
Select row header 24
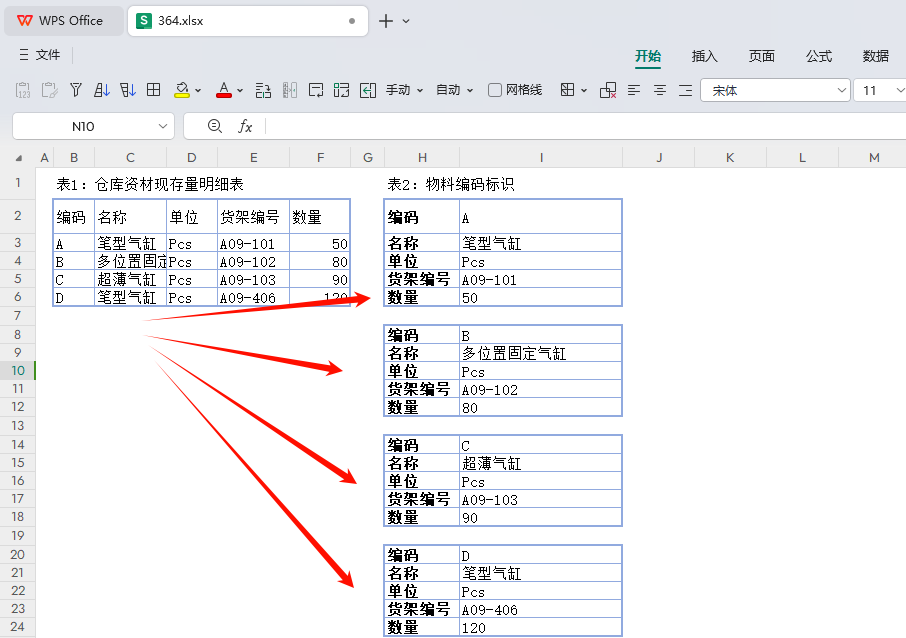pyautogui.click(x=18, y=626)
